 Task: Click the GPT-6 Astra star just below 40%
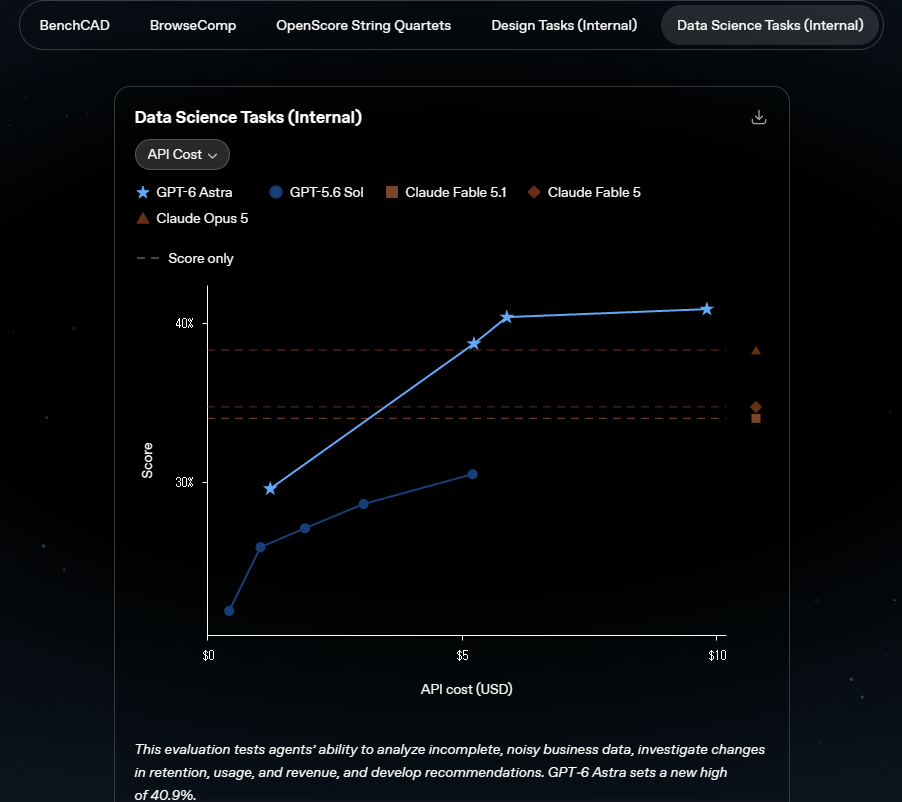click(x=473, y=343)
